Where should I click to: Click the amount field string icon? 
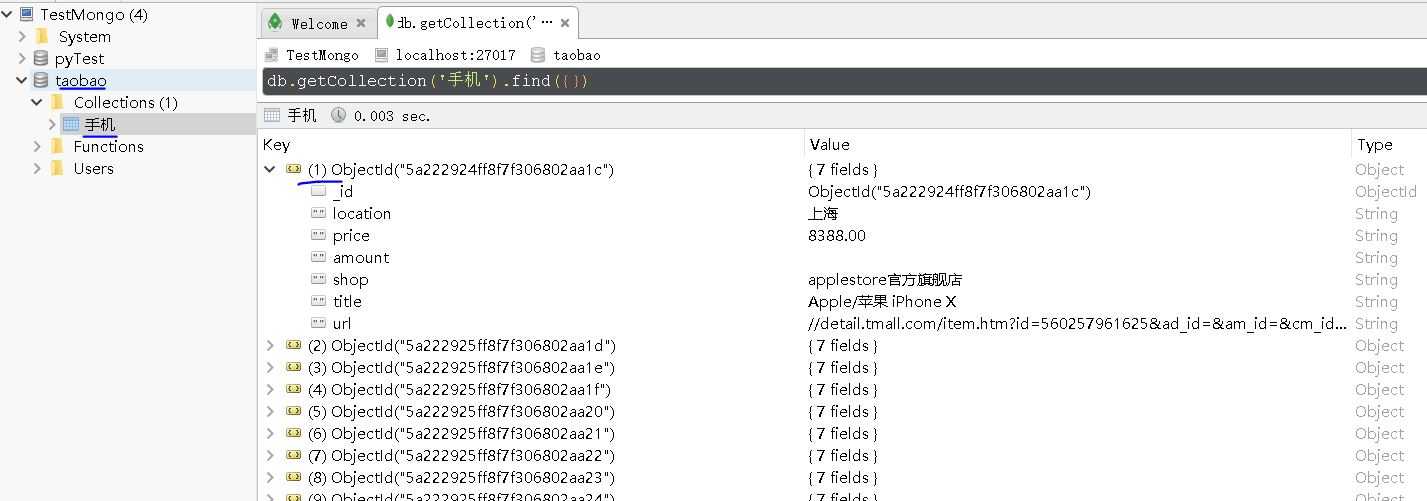pos(318,257)
